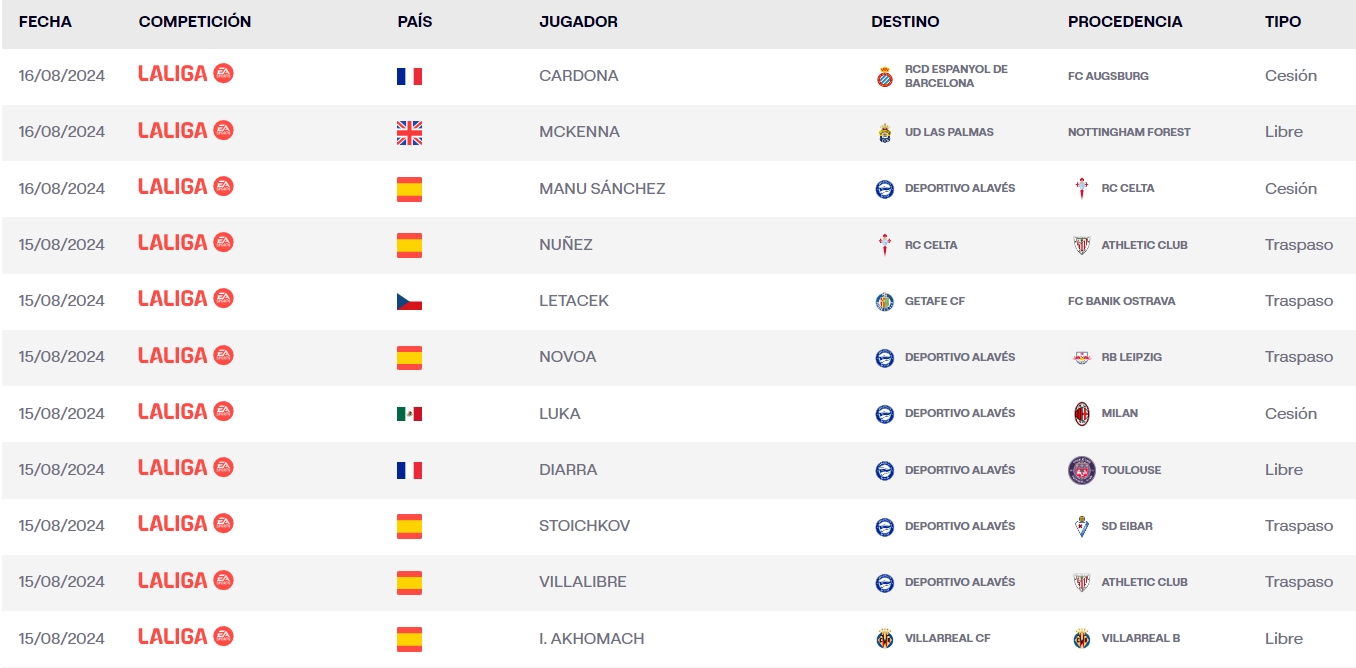Image resolution: width=1356 pixels, height=668 pixels.
Task: Click the Villarreal B crest
Action: click(1081, 638)
